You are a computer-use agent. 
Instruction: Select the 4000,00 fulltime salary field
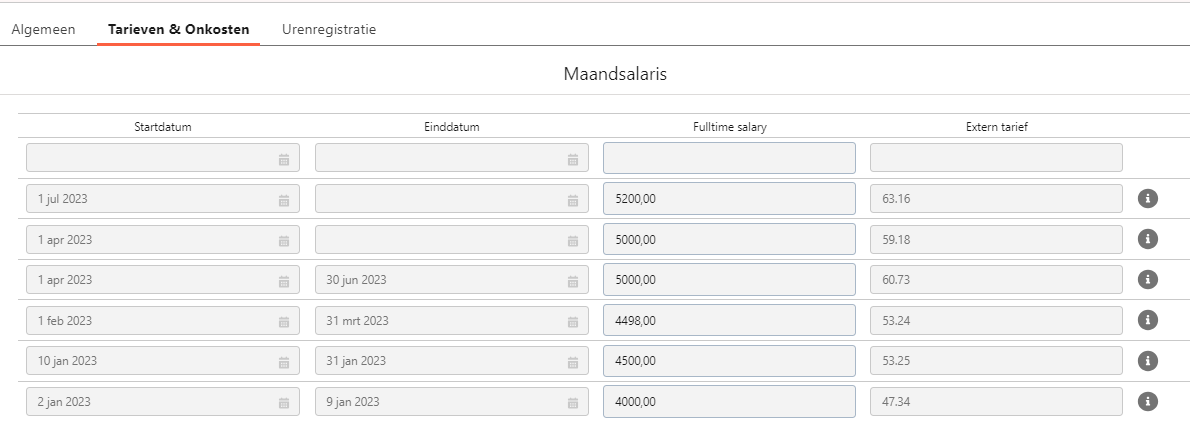point(729,401)
